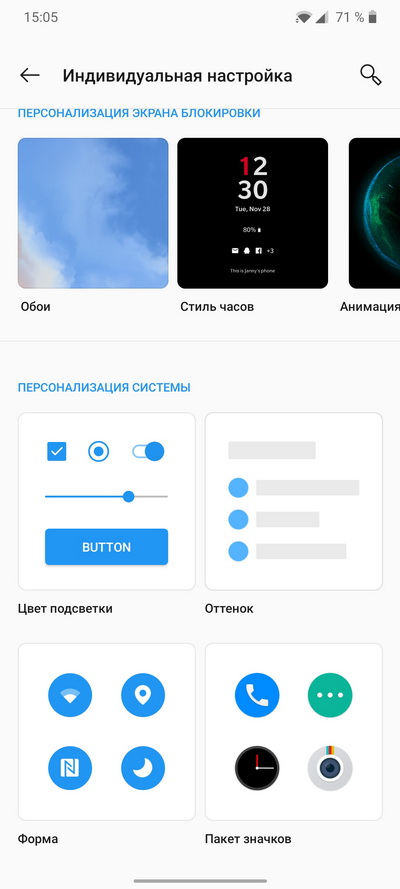Tap the NFC shape preview icon
The height and width of the screenshot is (889, 400).
click(70, 768)
